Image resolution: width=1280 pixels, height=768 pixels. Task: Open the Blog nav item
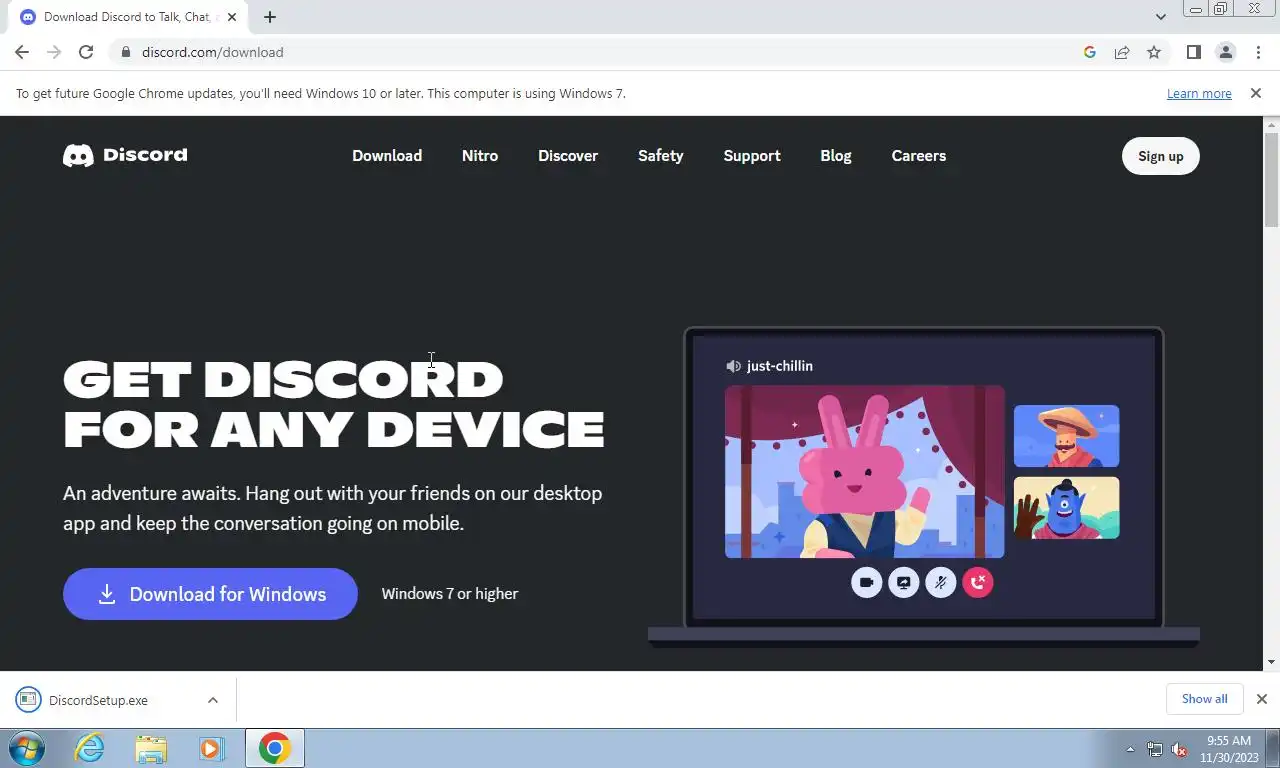[x=836, y=156]
